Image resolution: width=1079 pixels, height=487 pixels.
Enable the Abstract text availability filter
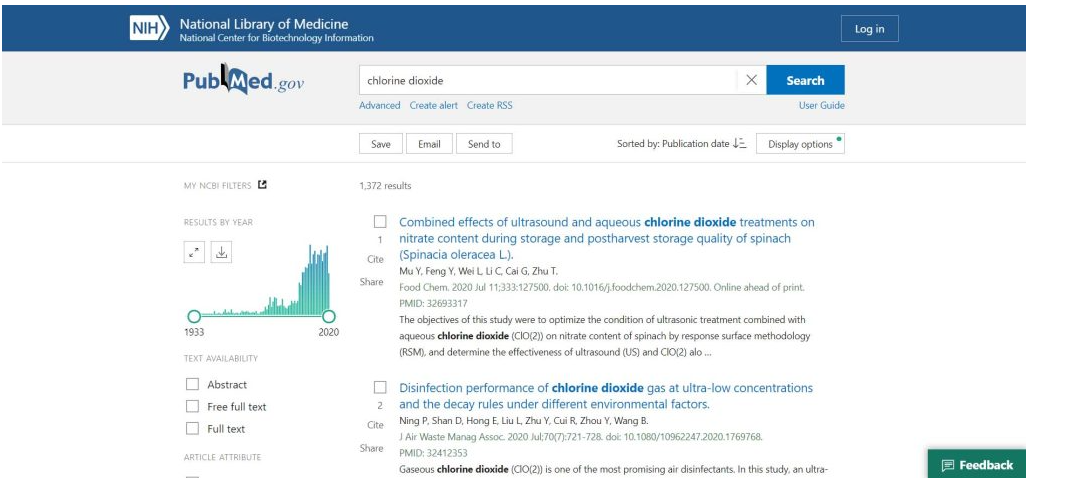coord(192,384)
